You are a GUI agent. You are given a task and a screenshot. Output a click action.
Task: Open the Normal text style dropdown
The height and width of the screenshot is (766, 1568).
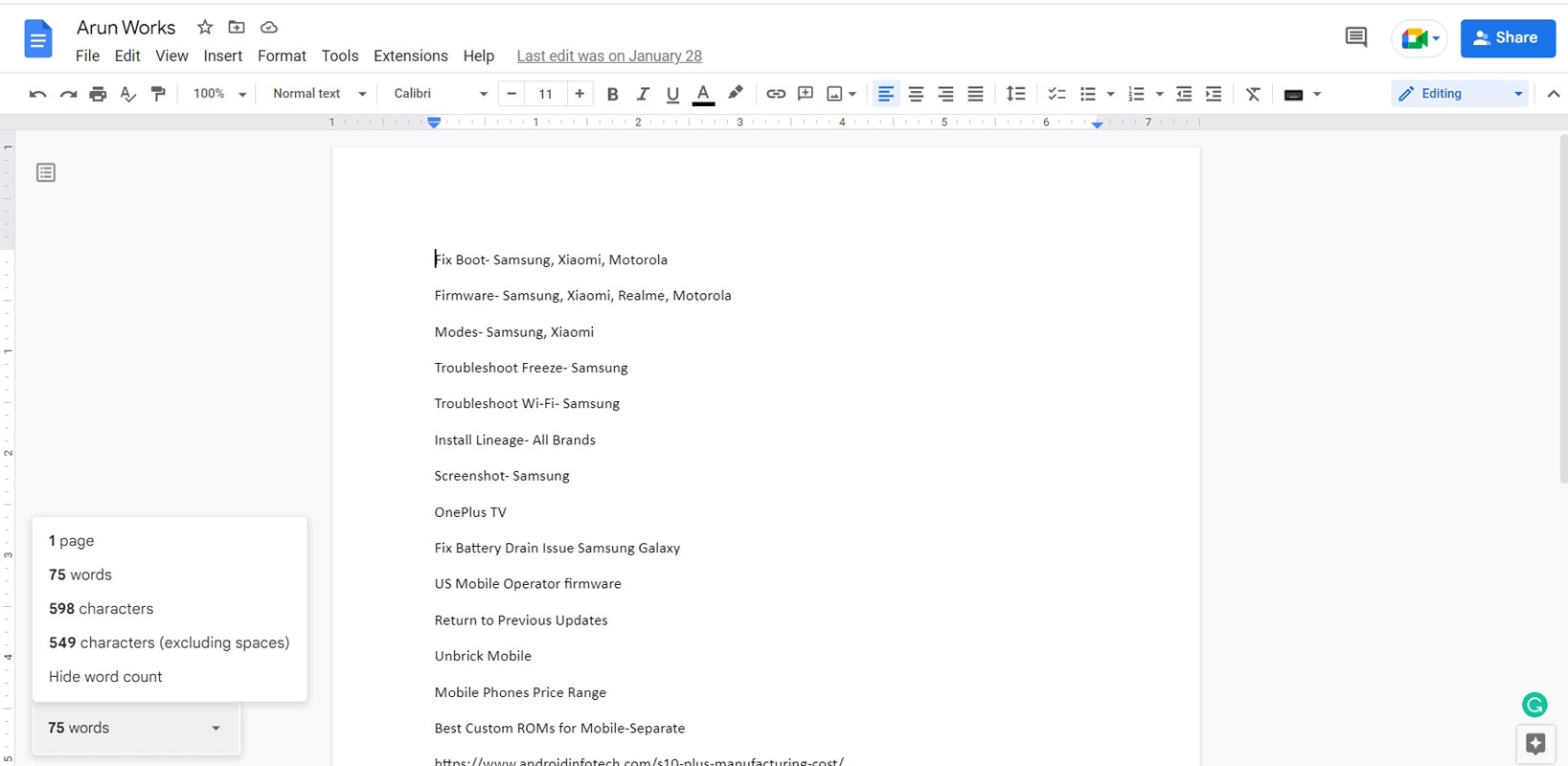(x=319, y=94)
